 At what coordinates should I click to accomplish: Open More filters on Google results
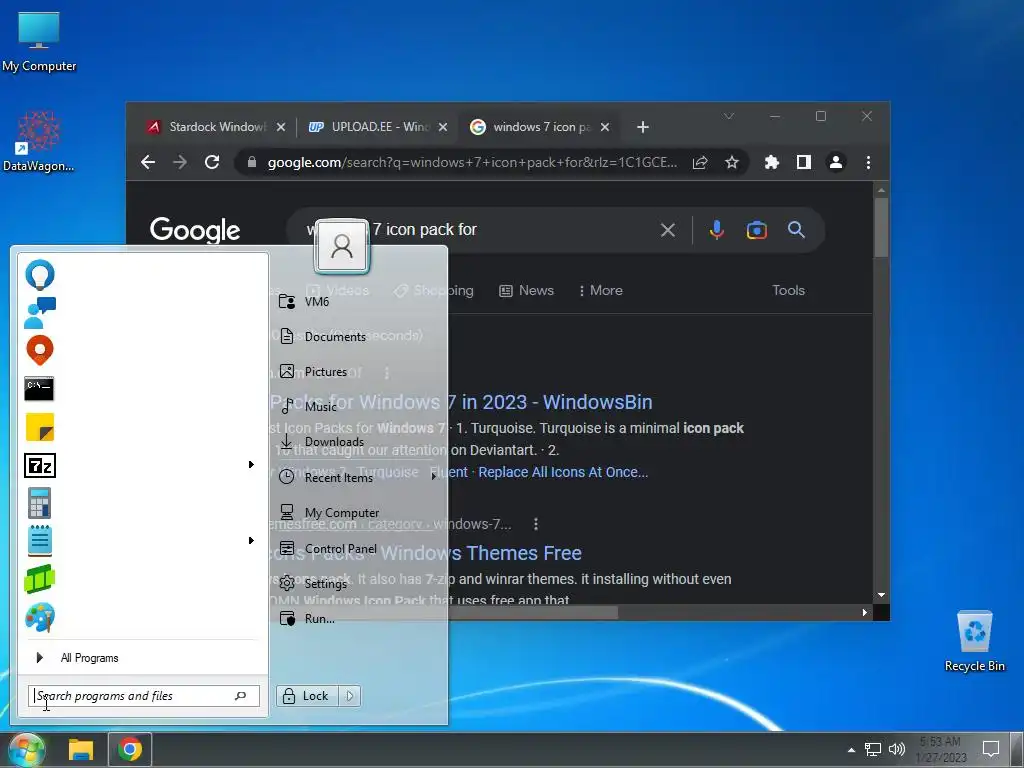(600, 291)
